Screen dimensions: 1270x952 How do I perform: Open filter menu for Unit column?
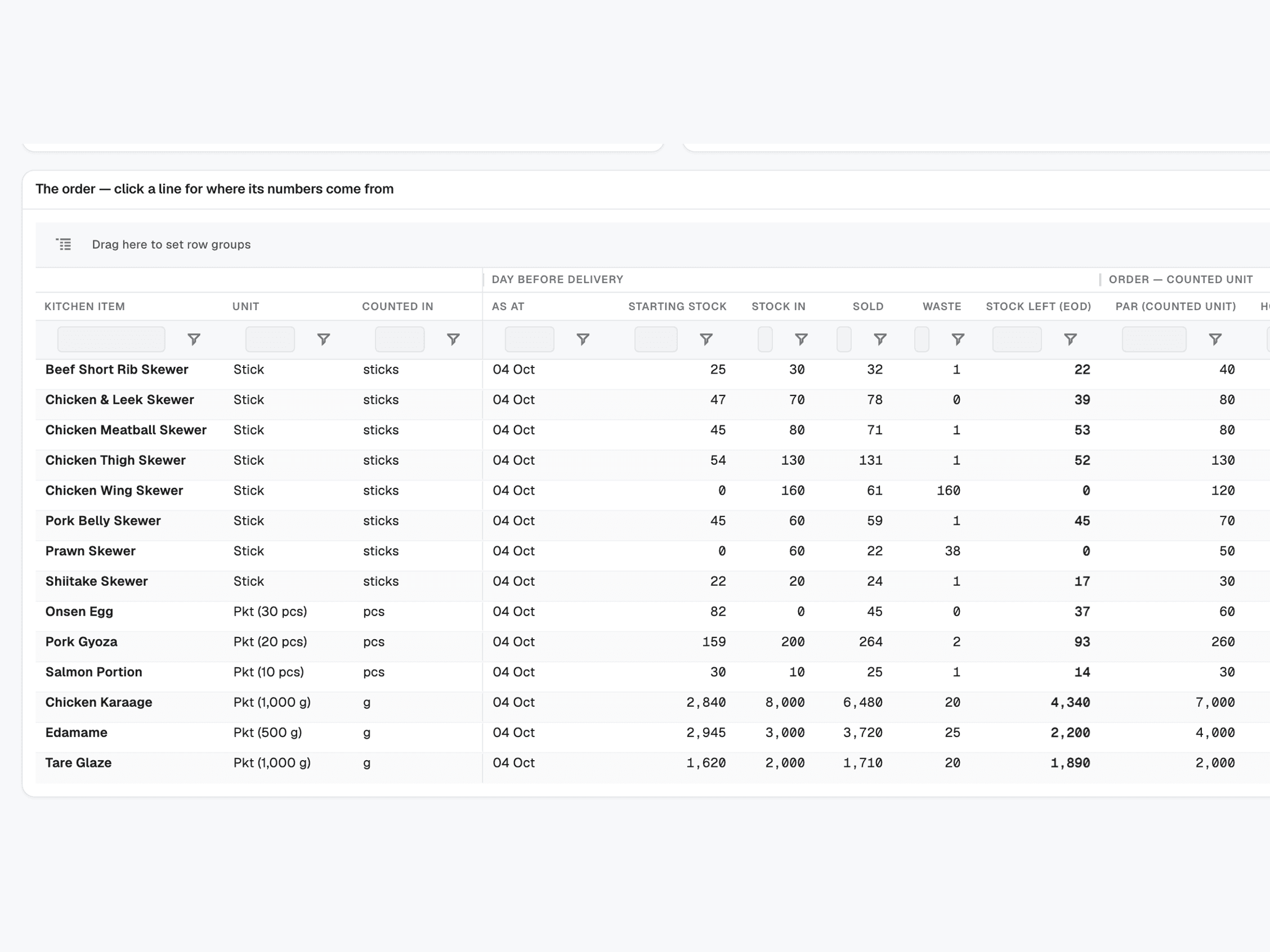[x=324, y=339]
